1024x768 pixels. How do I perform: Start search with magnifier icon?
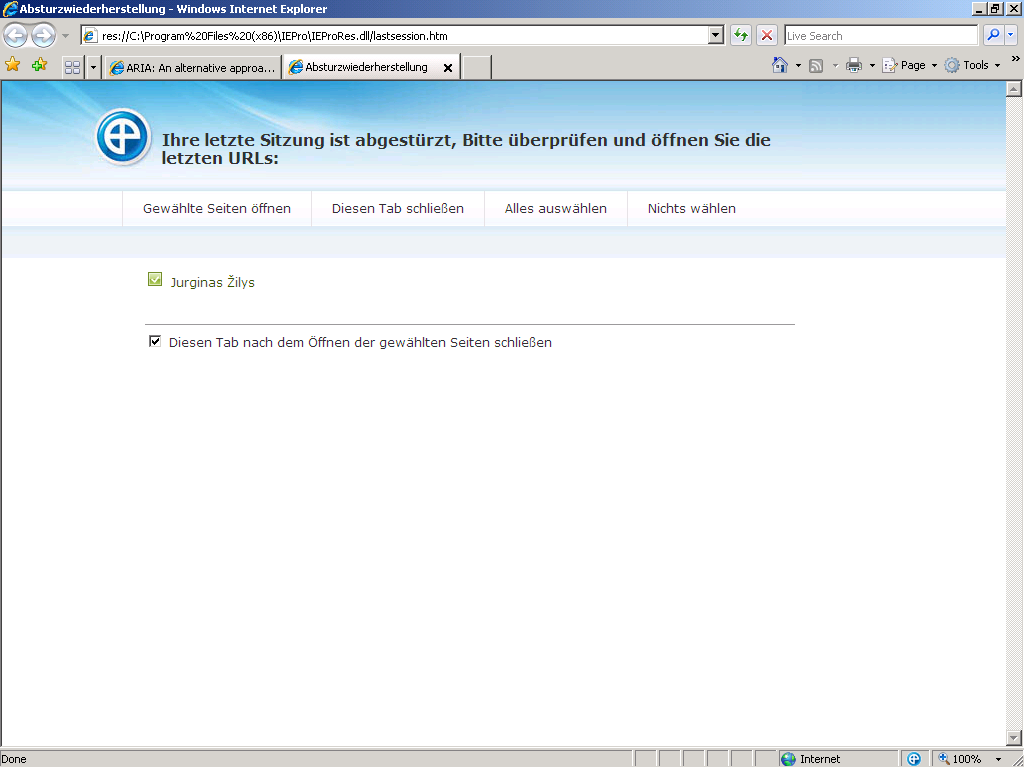[993, 35]
